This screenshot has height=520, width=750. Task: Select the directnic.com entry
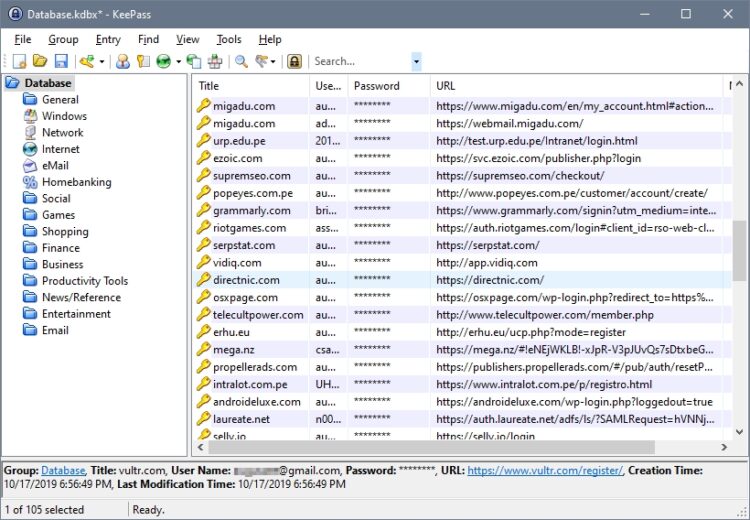click(463, 280)
